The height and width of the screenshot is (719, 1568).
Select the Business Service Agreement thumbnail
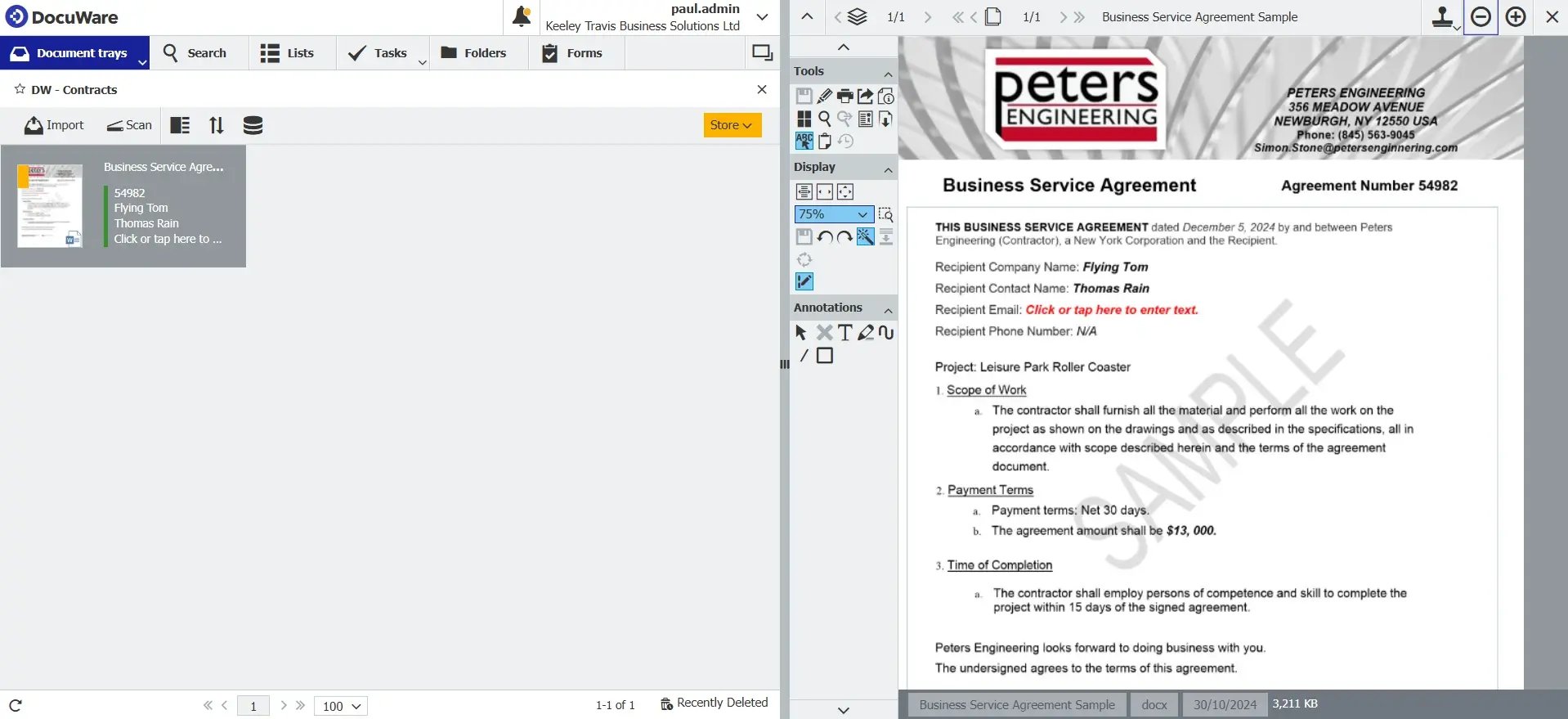point(50,206)
